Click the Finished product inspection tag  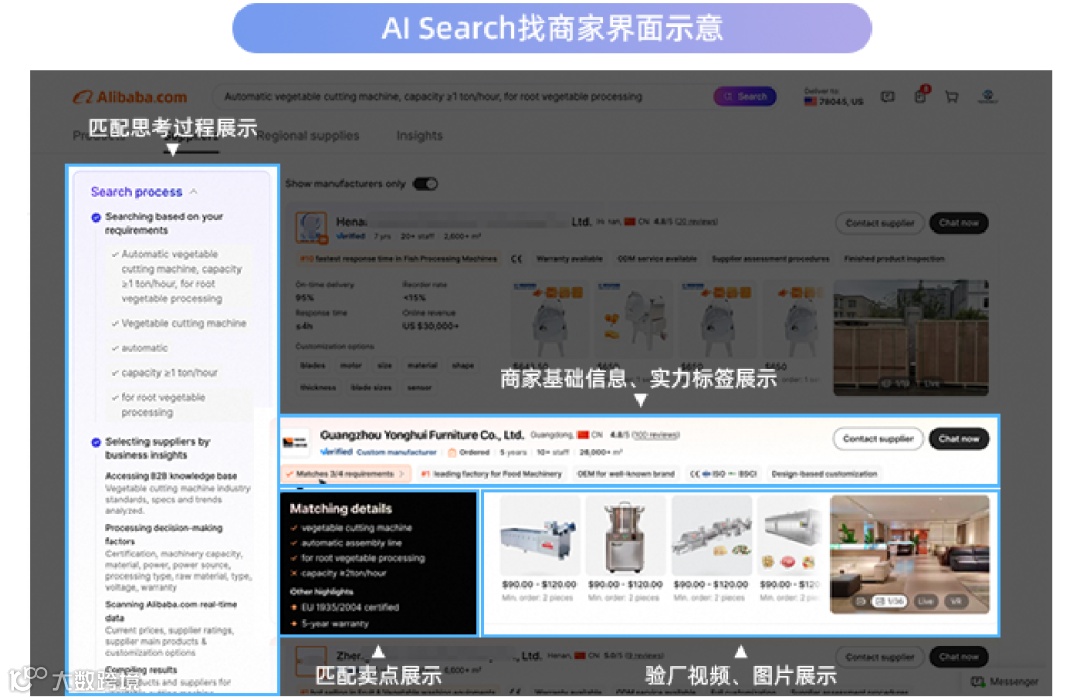[894, 259]
